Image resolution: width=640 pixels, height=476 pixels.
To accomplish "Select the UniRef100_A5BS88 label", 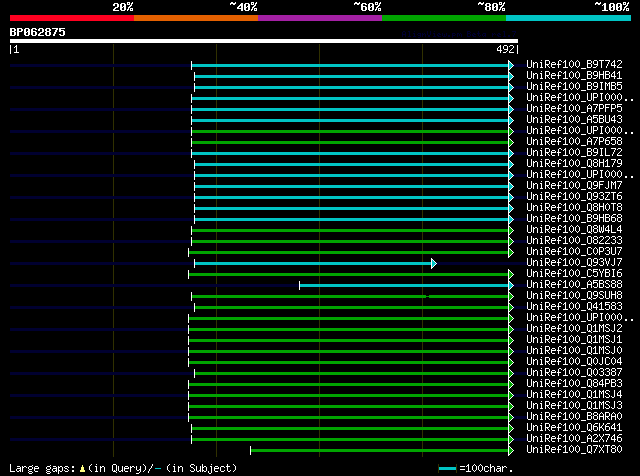I will click(574, 285).
